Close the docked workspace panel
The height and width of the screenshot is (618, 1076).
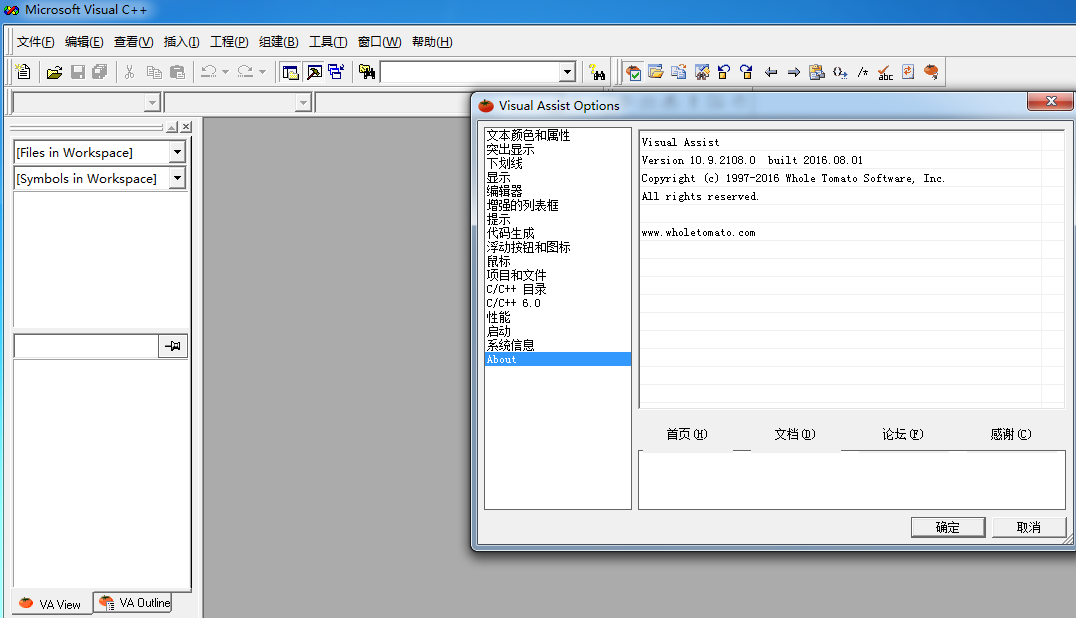coord(187,127)
